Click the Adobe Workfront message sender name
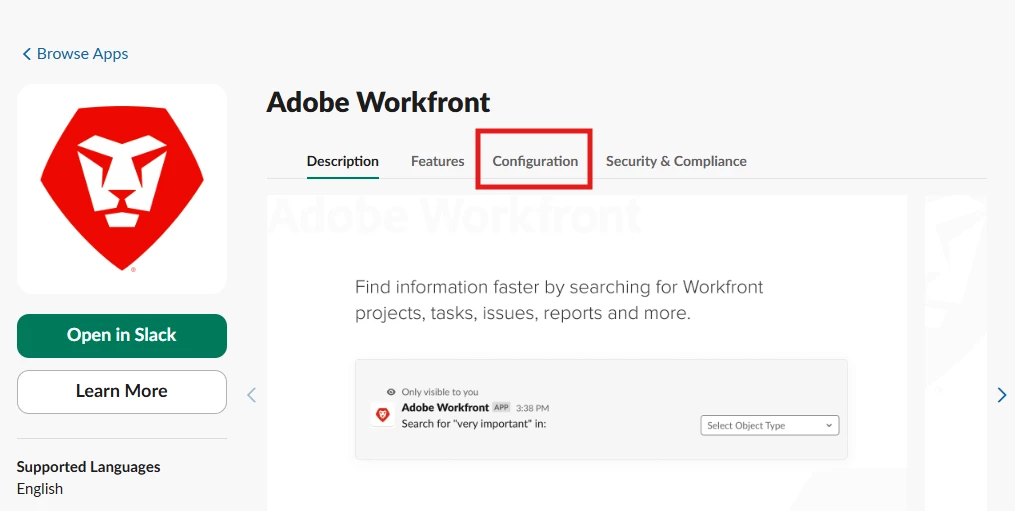Viewport: 1015px width, 511px height. click(x=445, y=407)
